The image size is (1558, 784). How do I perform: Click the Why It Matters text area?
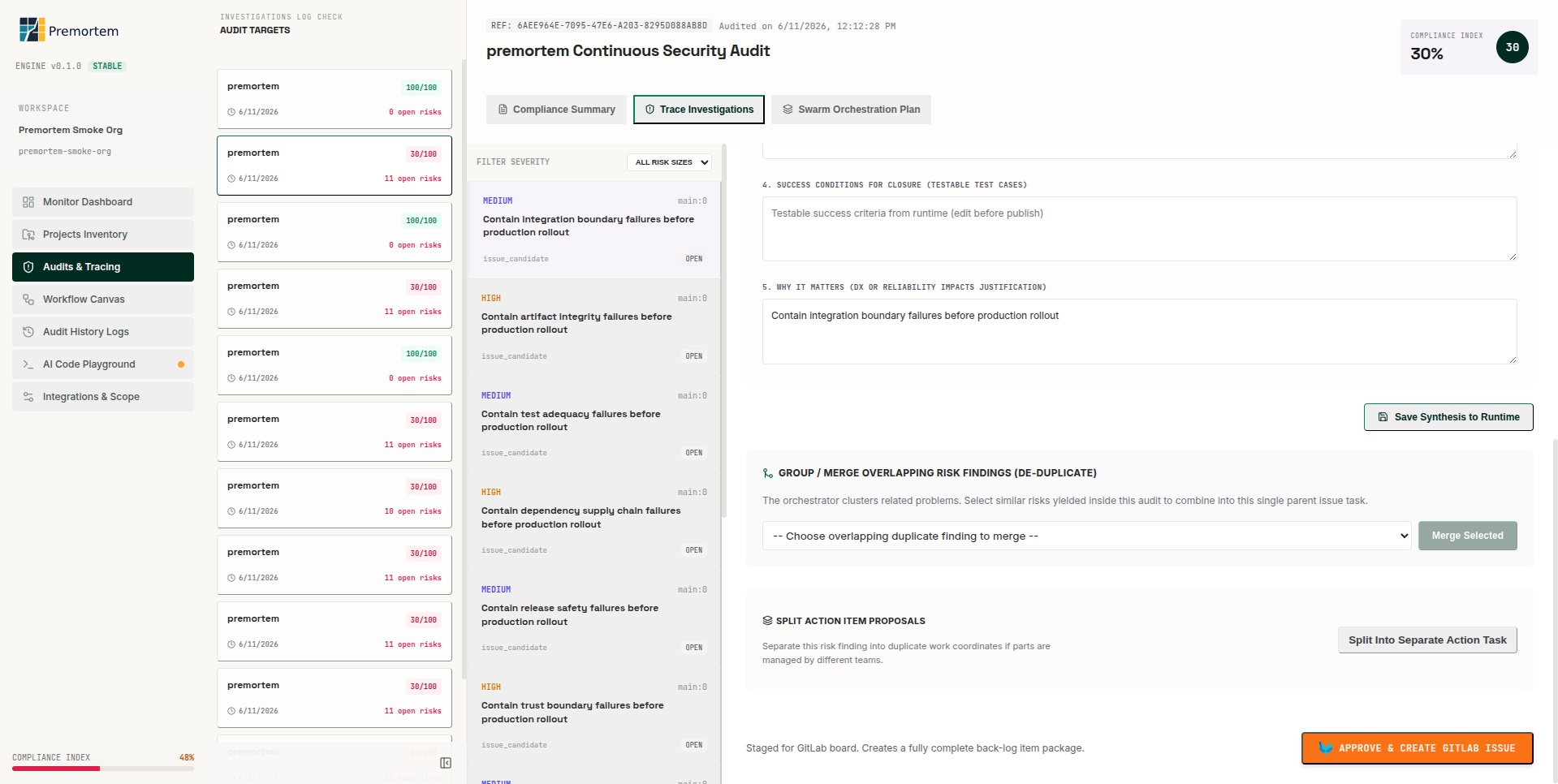(1140, 331)
